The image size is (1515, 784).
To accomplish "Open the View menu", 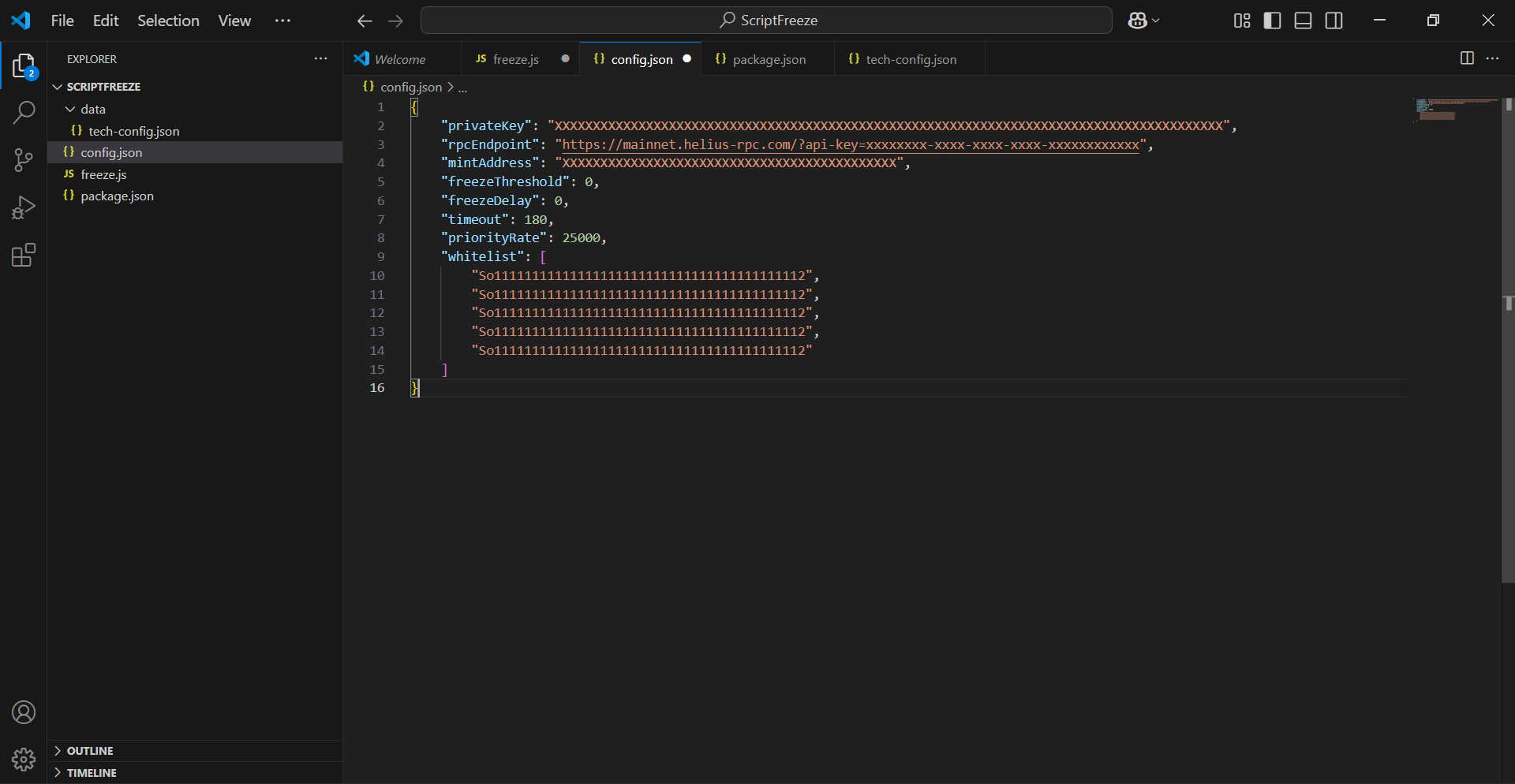I will tap(234, 21).
